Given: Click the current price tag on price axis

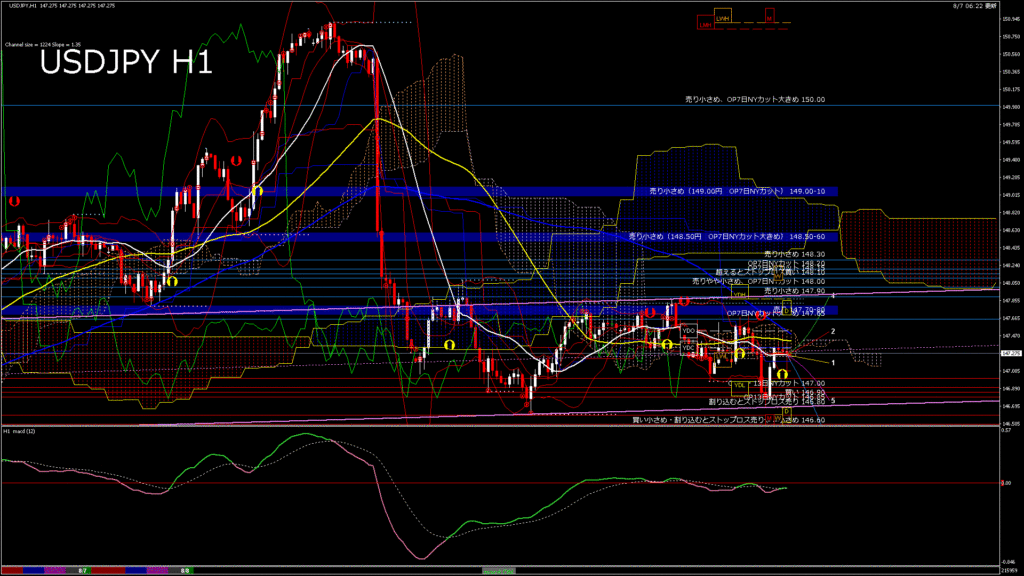Looking at the screenshot, I should 1010,352.
